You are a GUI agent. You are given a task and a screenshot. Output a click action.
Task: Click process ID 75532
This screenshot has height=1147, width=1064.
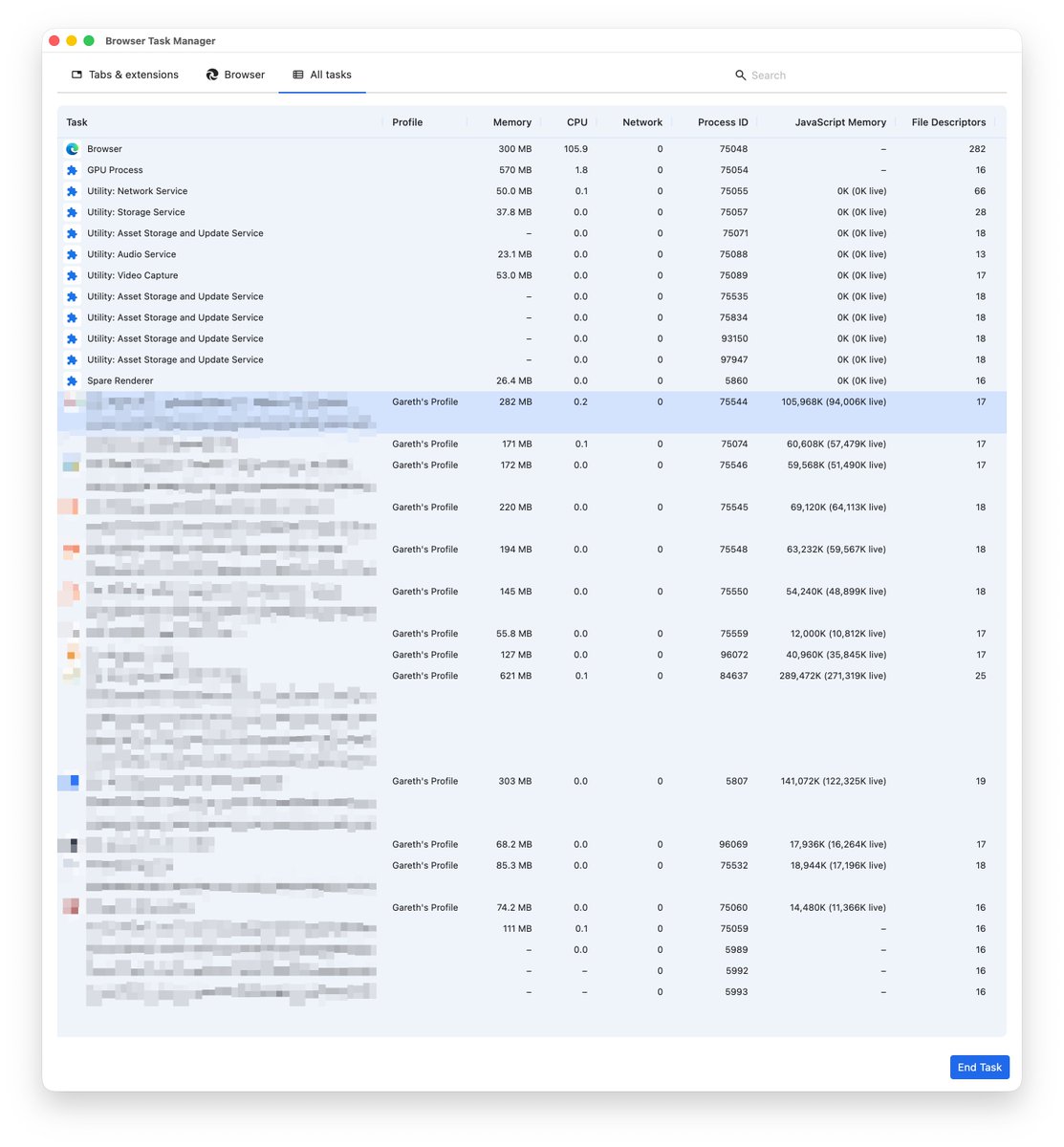tap(734, 865)
